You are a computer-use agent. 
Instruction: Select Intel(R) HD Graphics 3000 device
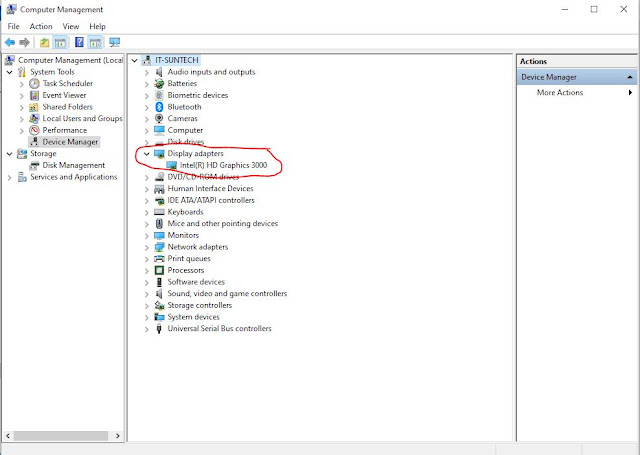223,165
